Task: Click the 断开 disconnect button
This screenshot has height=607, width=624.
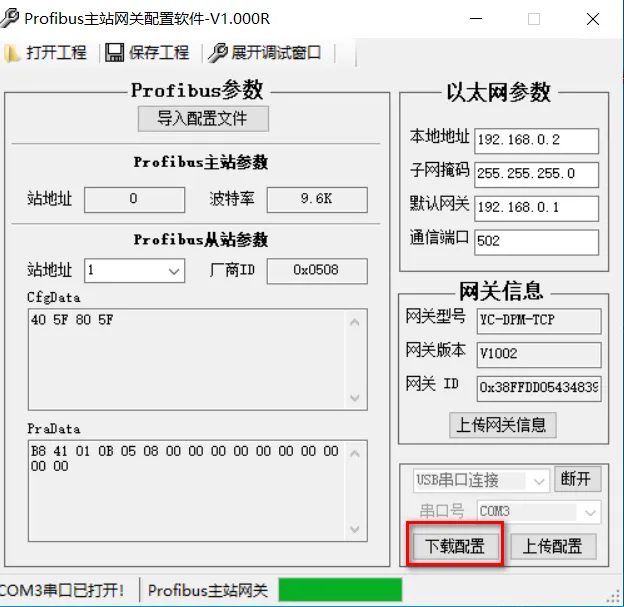Action: 577,479
